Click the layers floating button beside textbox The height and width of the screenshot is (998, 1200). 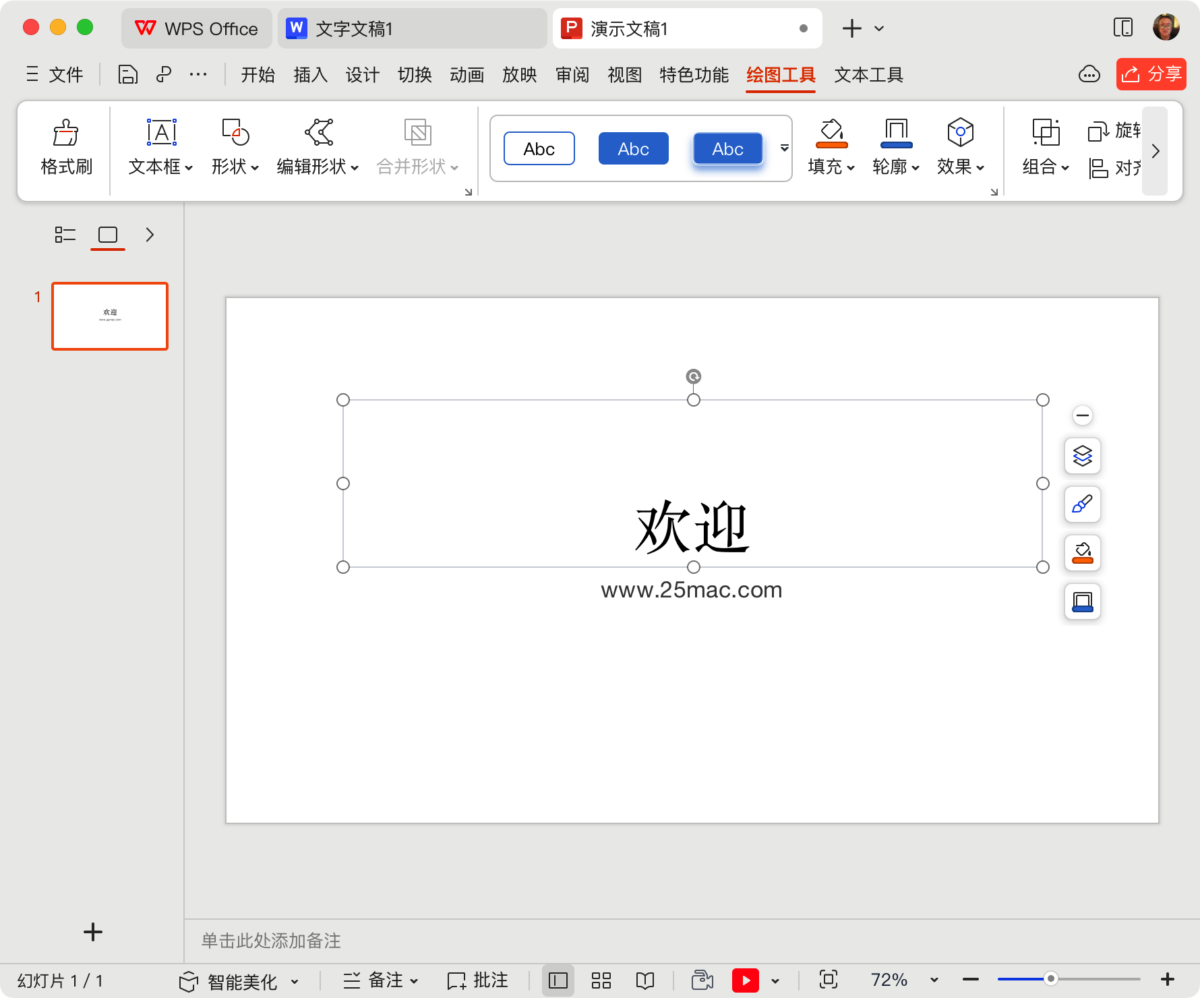pos(1082,456)
